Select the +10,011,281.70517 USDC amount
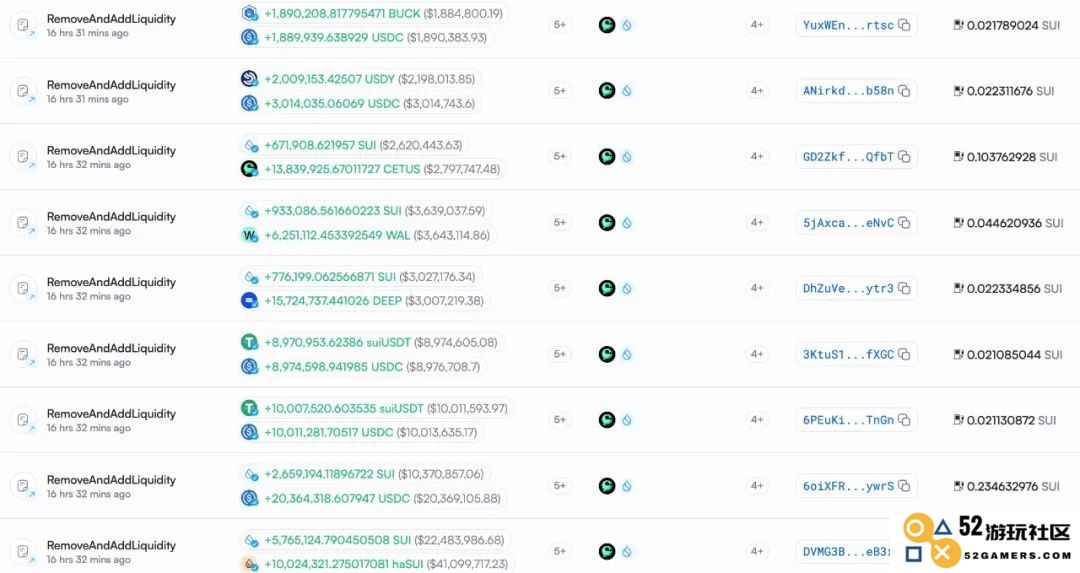This screenshot has width=1080, height=573. coord(329,433)
